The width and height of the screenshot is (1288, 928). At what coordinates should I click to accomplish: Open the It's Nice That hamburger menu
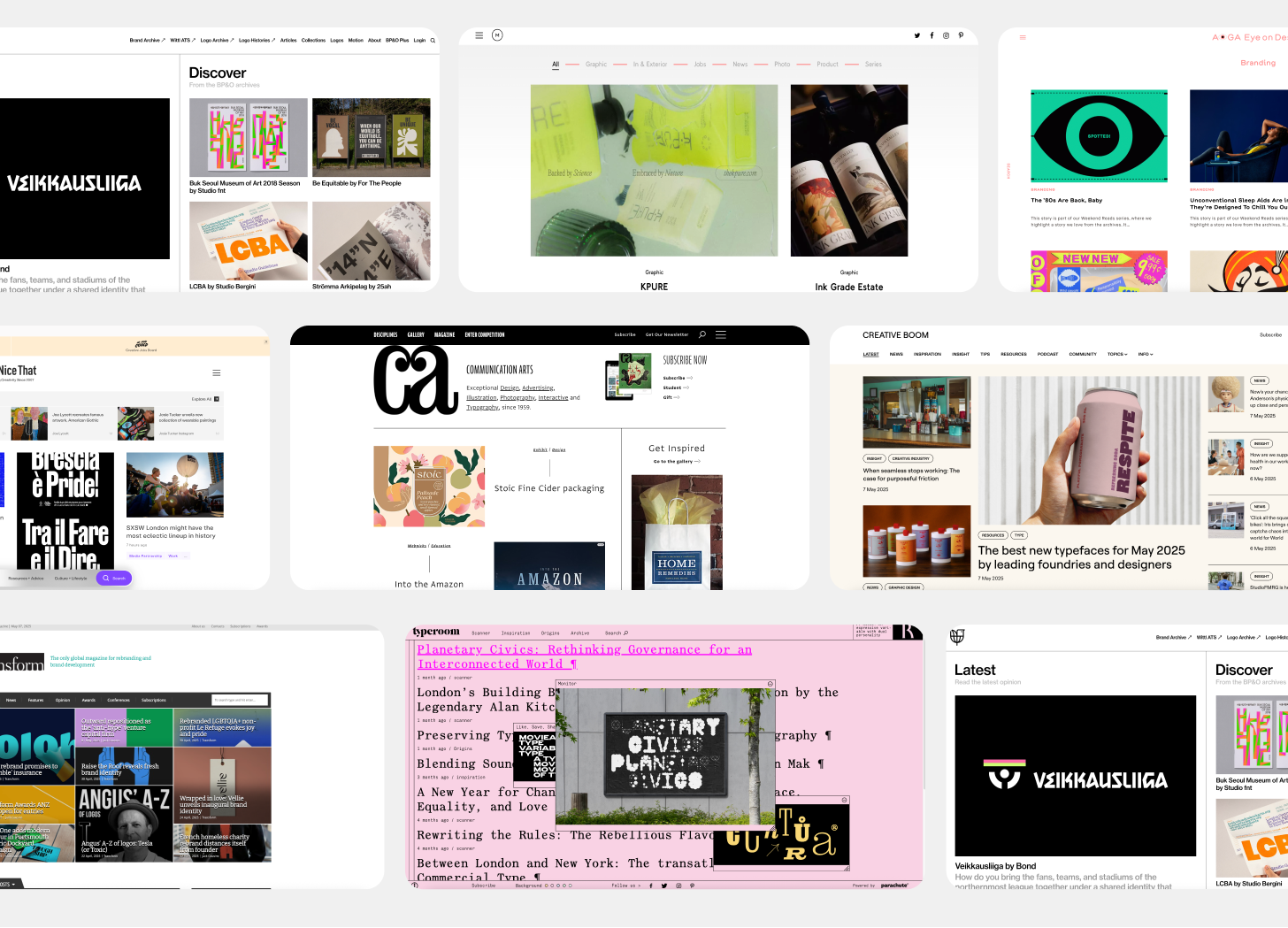pos(217,372)
